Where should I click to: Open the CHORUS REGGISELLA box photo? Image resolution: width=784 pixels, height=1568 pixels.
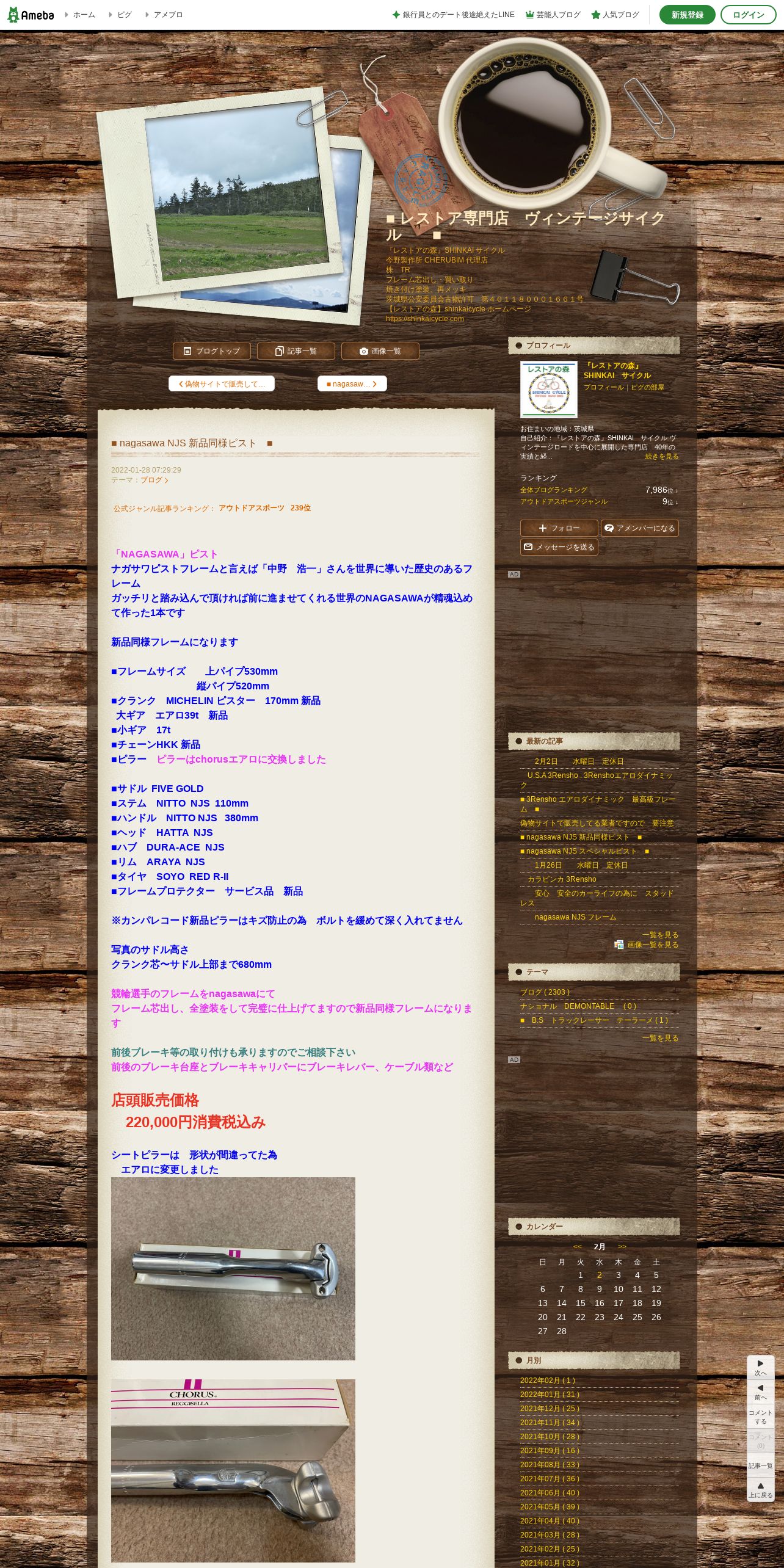pos(233,1470)
